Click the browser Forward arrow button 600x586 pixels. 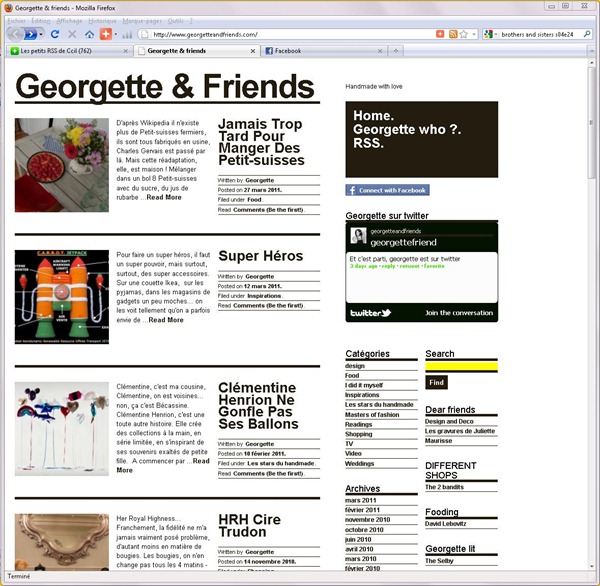coord(30,34)
